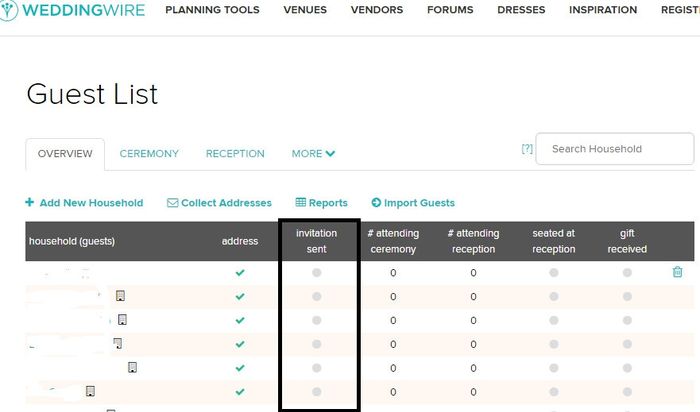700x412 pixels.
Task: Click the Reports table icon
Action: coord(301,203)
